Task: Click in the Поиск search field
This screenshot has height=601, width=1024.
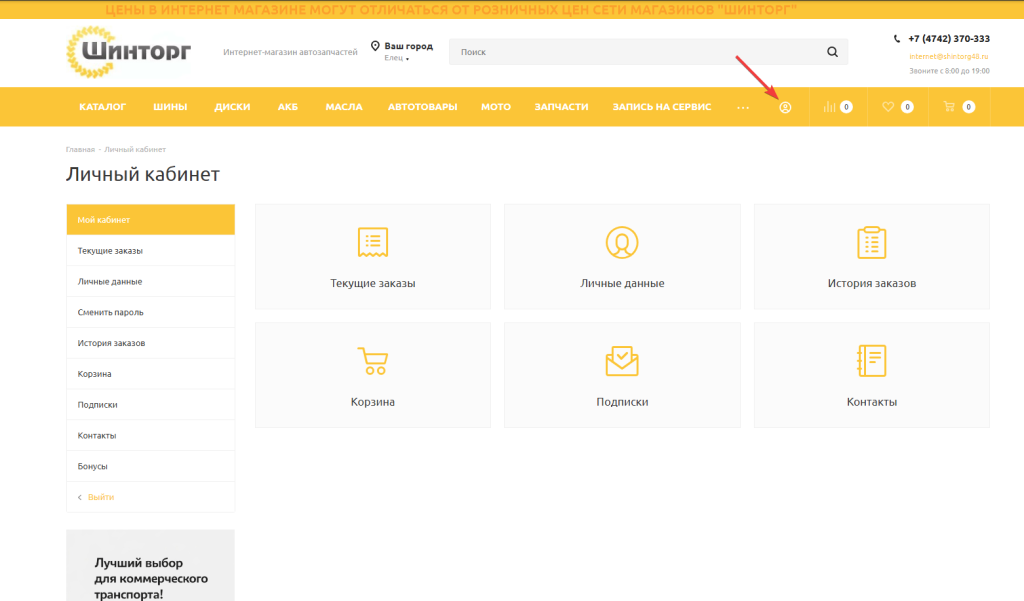Action: coord(648,52)
